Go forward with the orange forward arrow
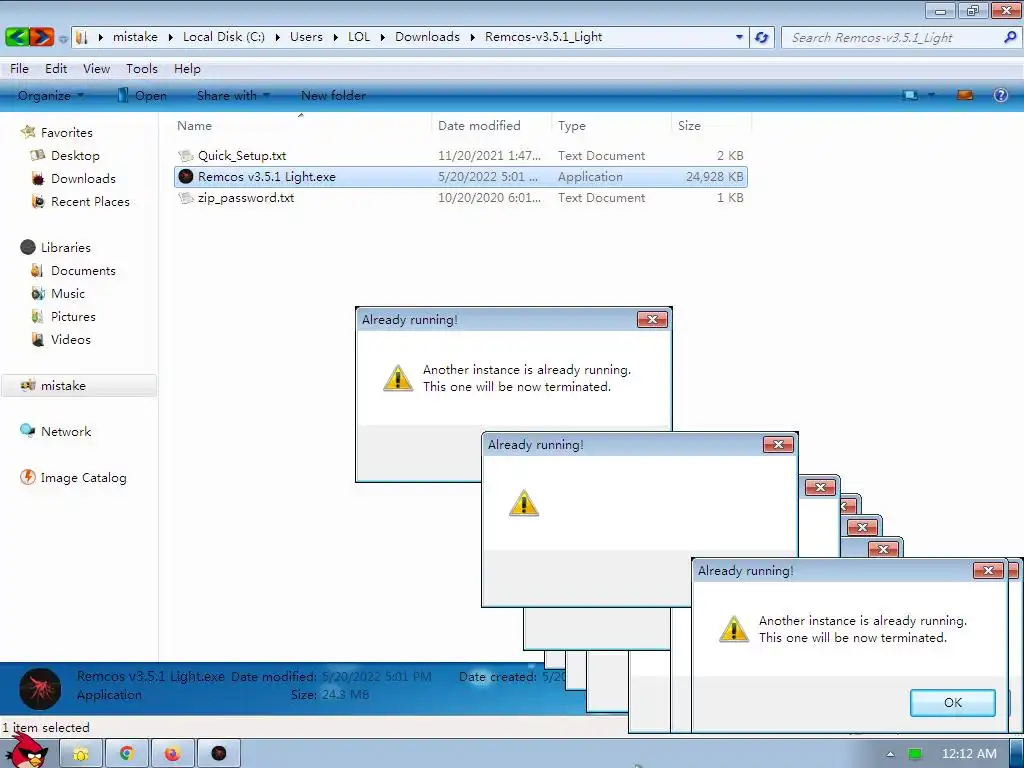This screenshot has height=768, width=1024. pyautogui.click(x=42, y=37)
